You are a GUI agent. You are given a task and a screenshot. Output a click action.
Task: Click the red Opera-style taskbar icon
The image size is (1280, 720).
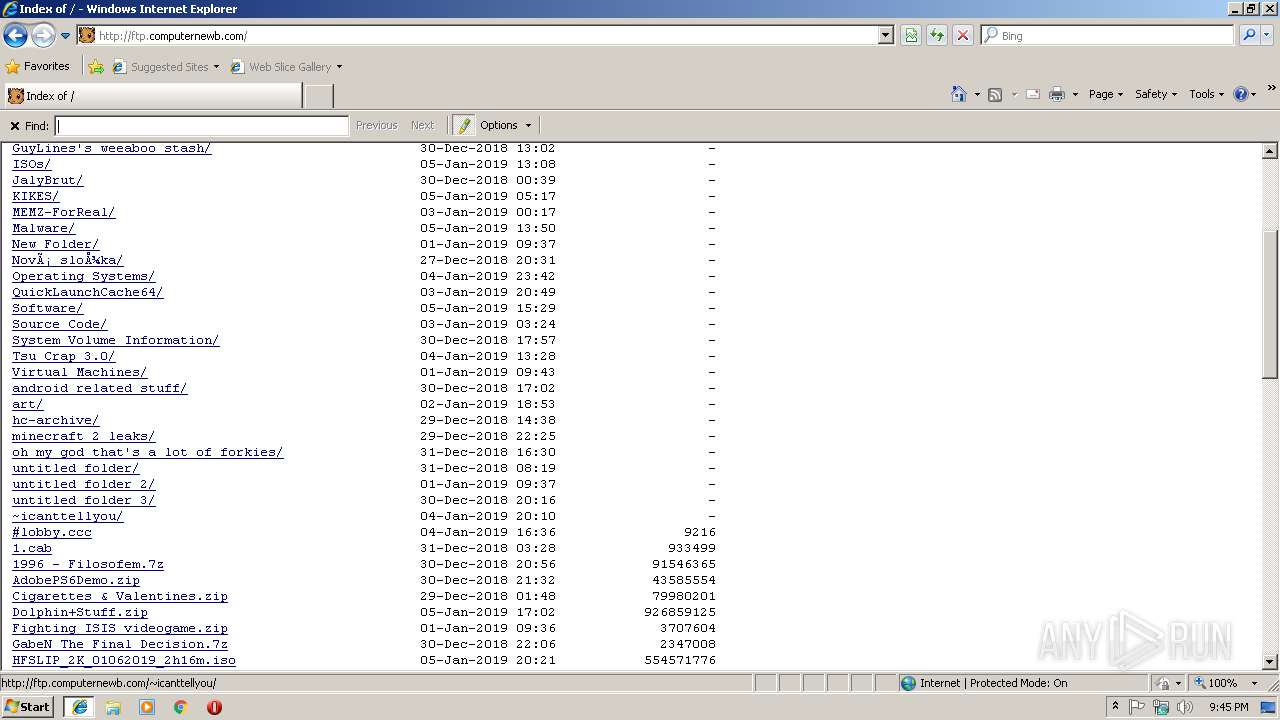pos(214,707)
